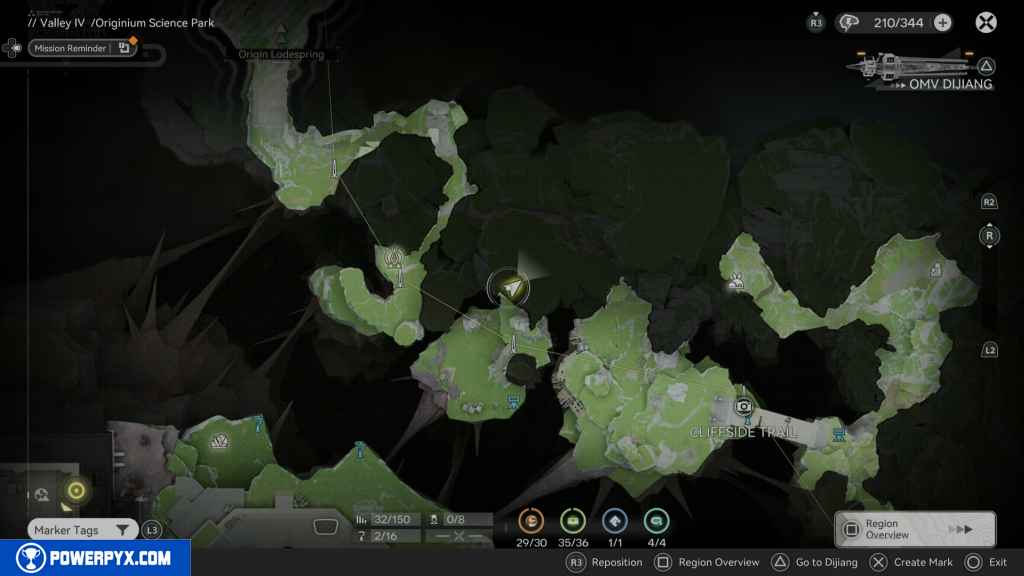Screen dimensions: 1024x576
Task: Click Create Mark in the bottom bar
Action: (x=912, y=562)
